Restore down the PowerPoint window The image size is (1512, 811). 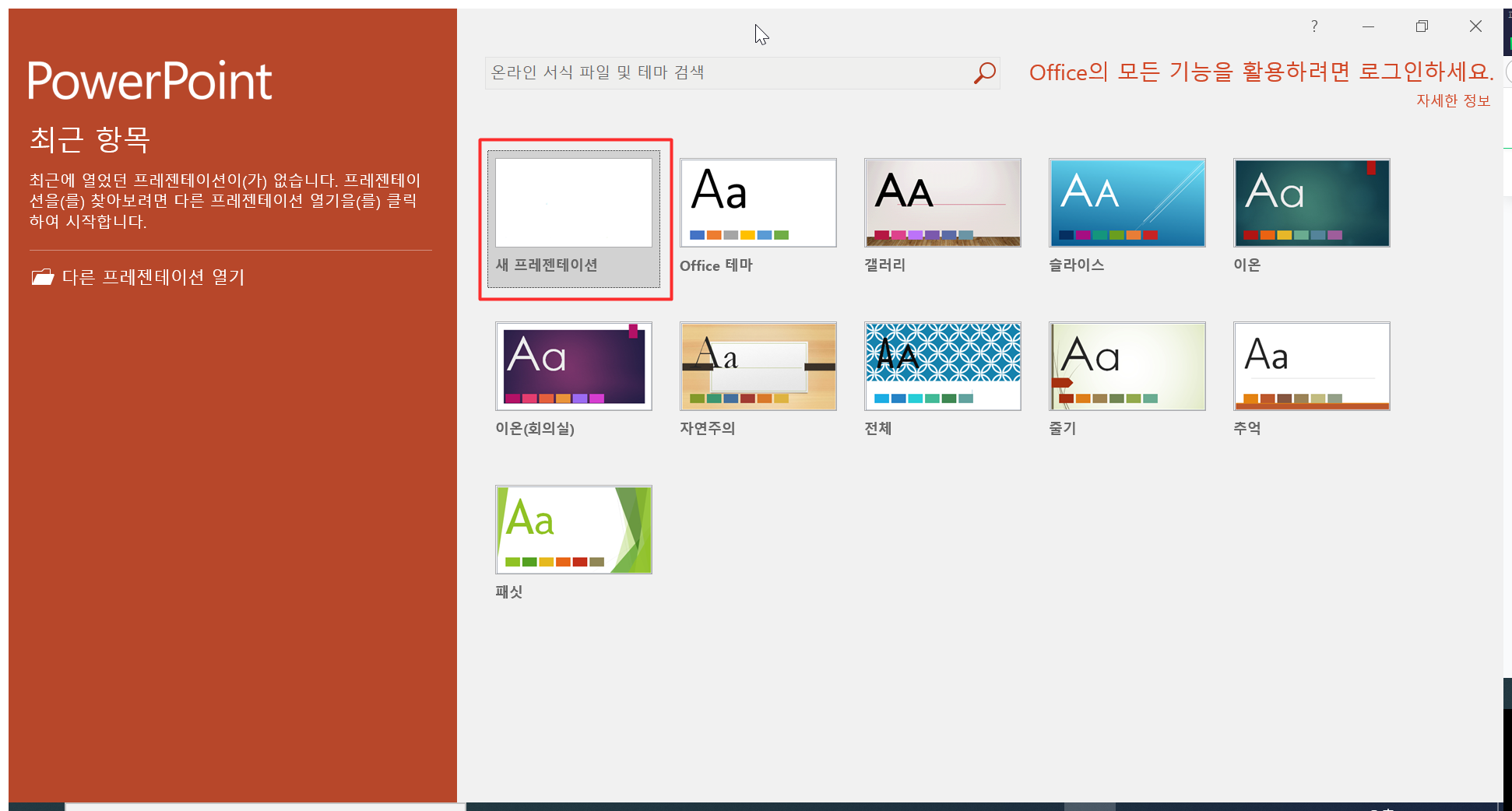[x=1422, y=26]
